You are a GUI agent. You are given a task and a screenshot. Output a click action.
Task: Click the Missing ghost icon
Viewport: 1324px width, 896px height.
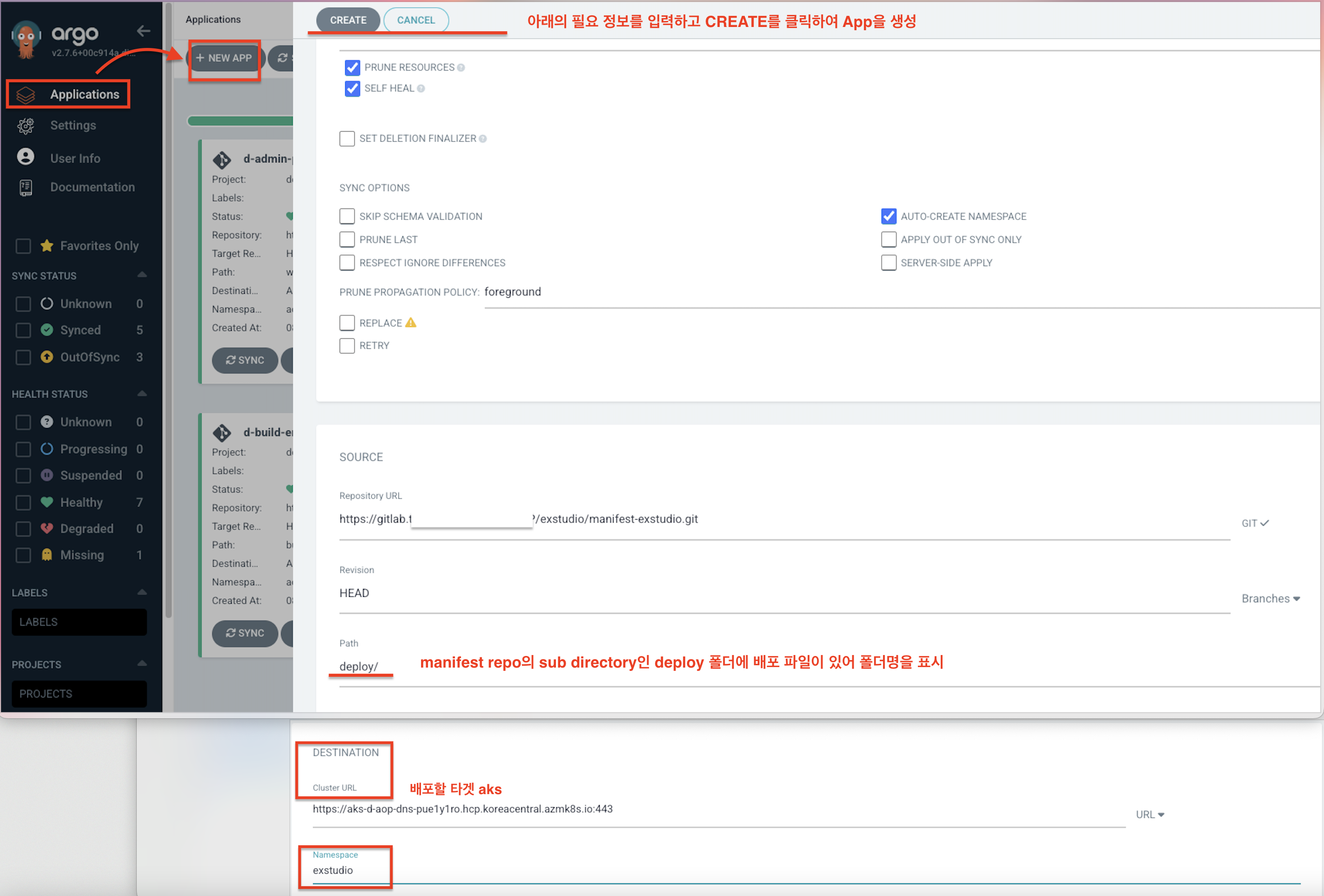47,555
